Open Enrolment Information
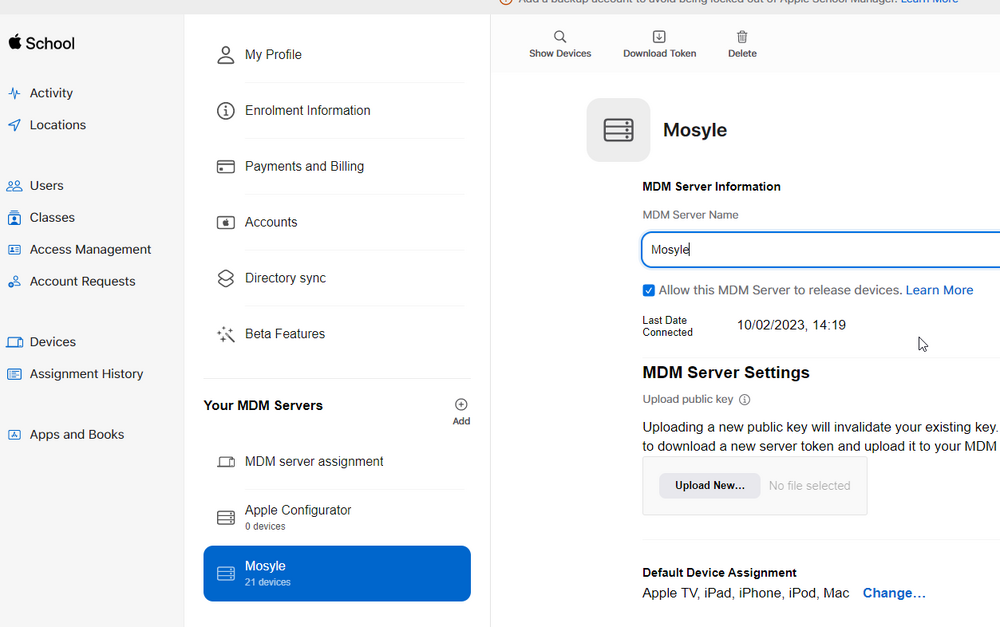 click(x=307, y=110)
